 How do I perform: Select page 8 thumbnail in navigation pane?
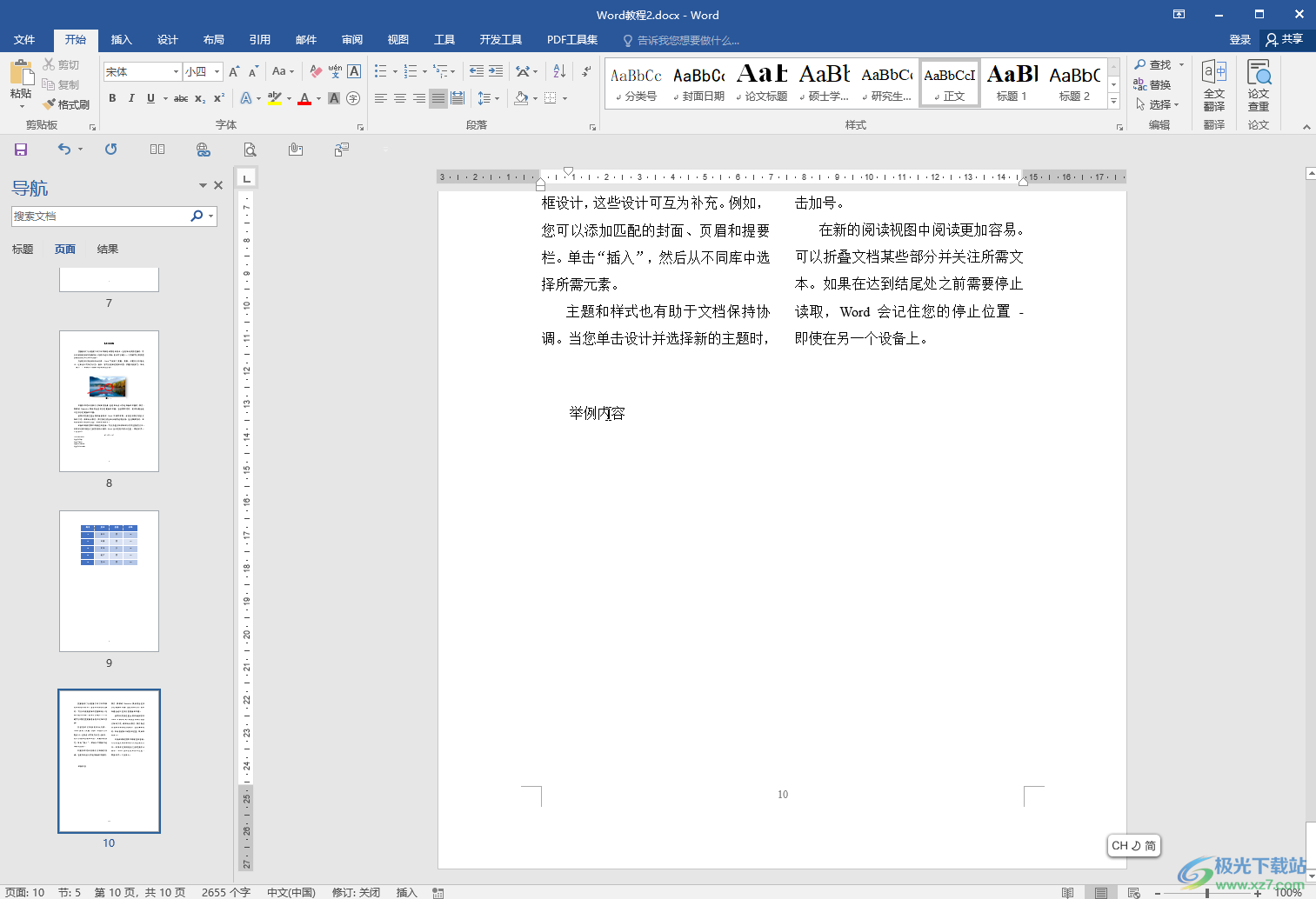(109, 401)
